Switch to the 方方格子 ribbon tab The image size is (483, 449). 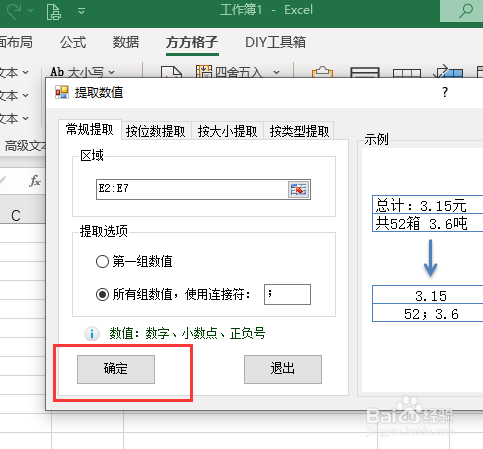pos(192,42)
